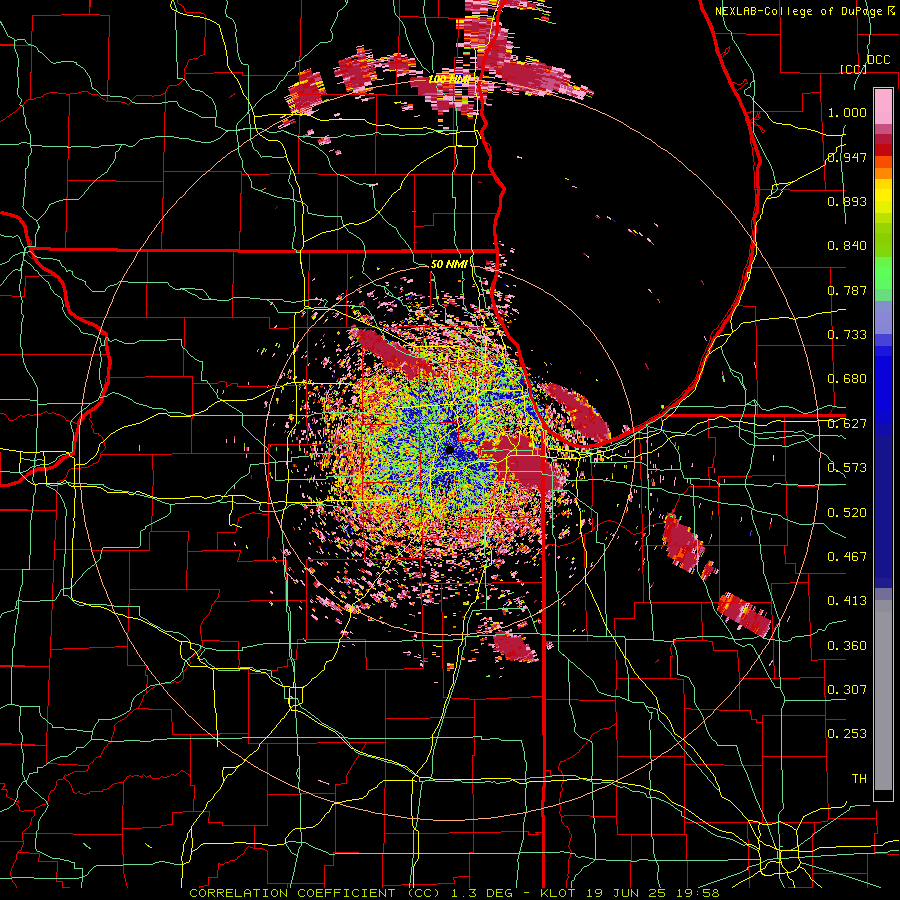Select the 0.787 scale value
The image size is (900, 900).
847,290
